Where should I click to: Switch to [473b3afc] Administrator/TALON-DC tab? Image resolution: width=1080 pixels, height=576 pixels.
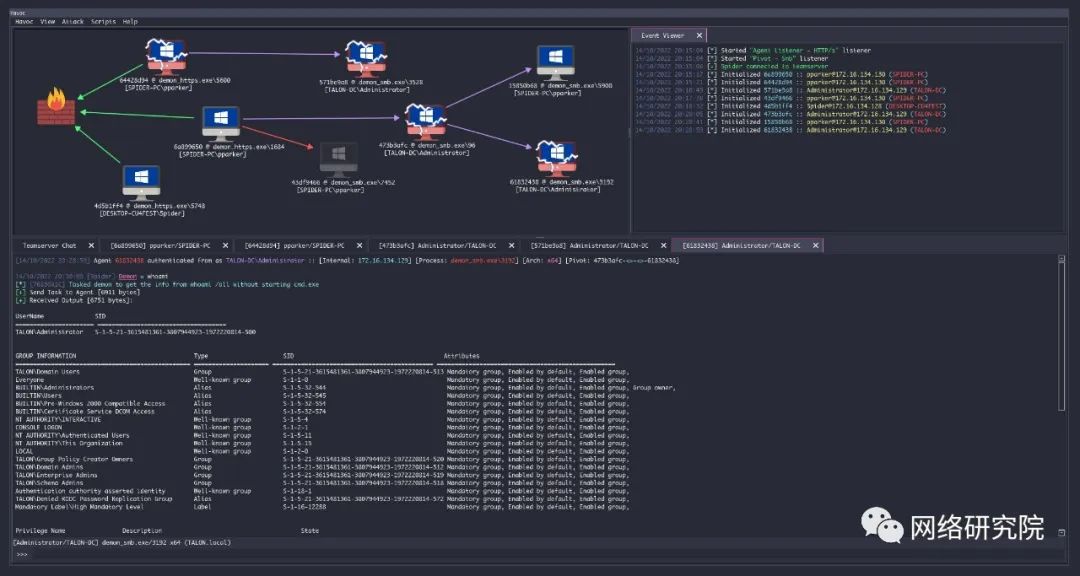(x=437, y=245)
